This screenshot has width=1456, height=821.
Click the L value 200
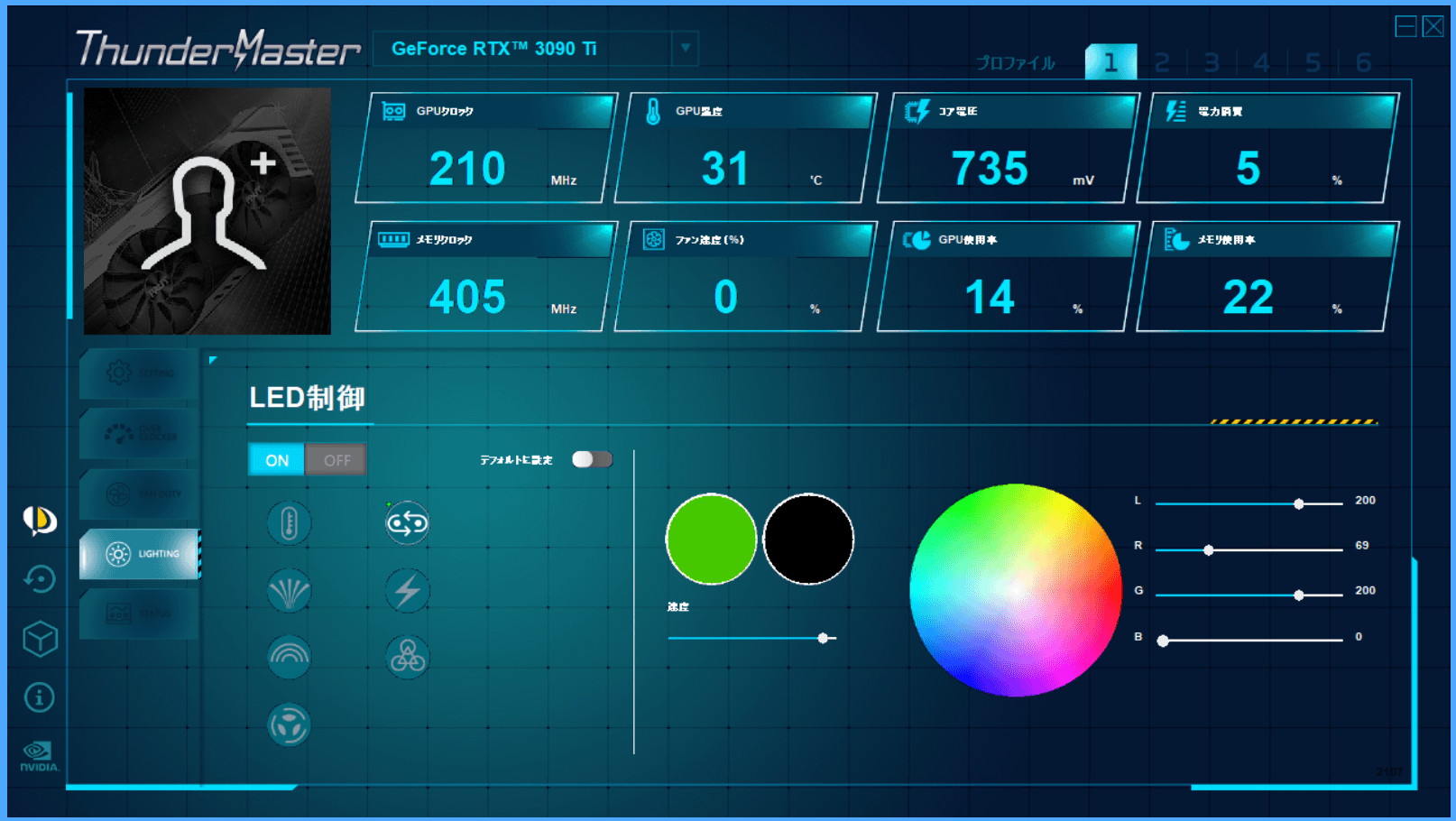coord(1365,500)
